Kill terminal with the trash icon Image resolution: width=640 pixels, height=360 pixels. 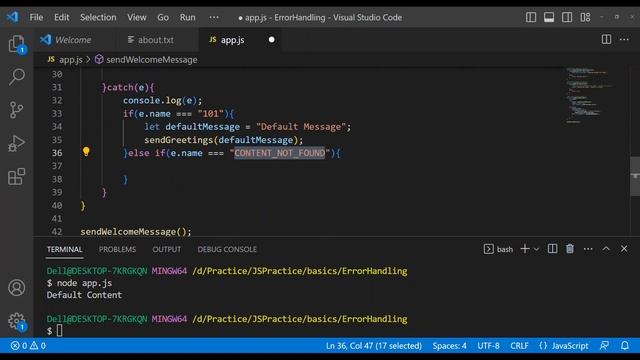click(x=570, y=249)
